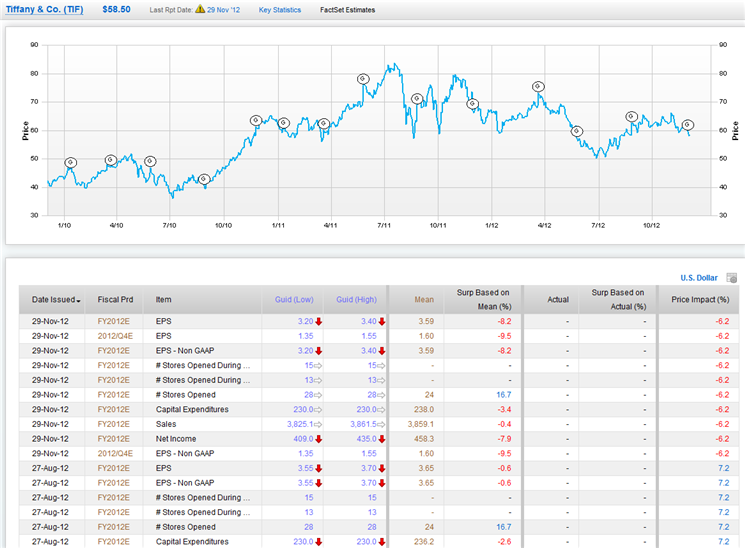Click the Sales item cell
The height and width of the screenshot is (548, 745).
coord(166,424)
